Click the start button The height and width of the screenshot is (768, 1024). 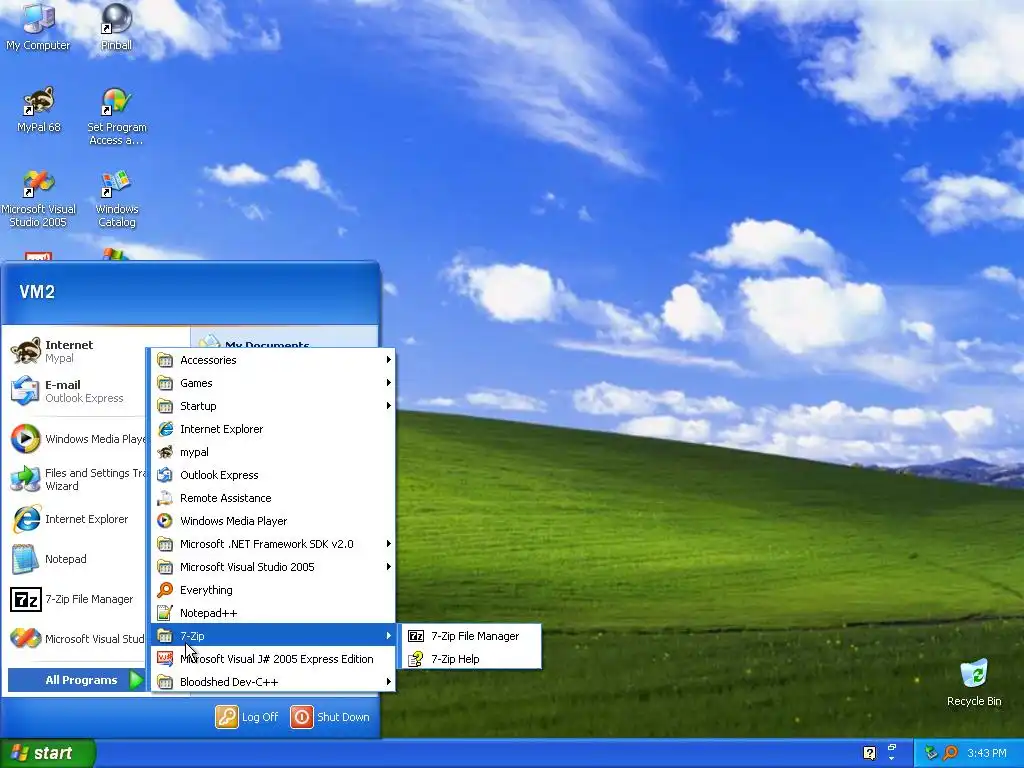[47, 753]
